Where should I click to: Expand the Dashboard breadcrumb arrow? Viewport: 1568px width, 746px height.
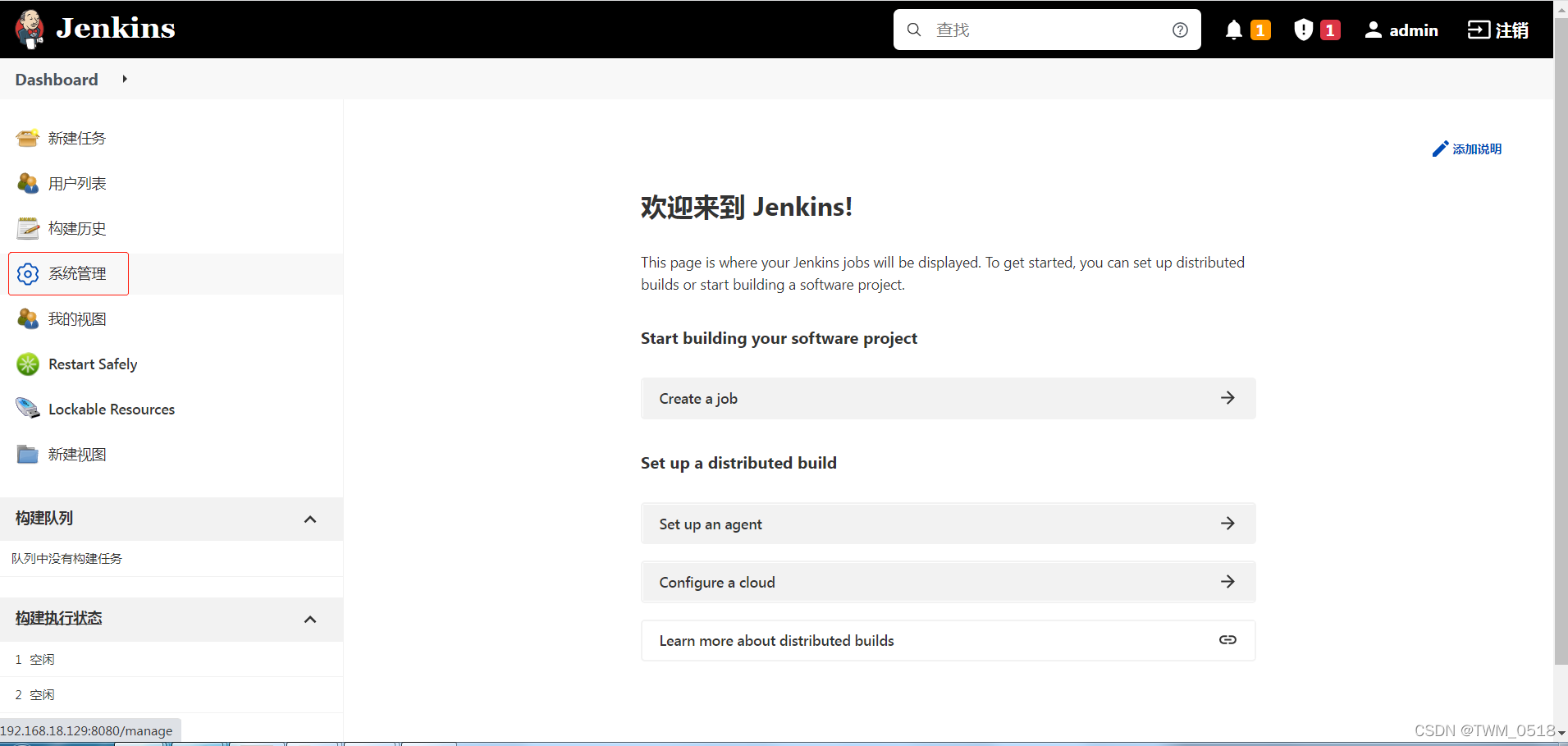pos(125,80)
